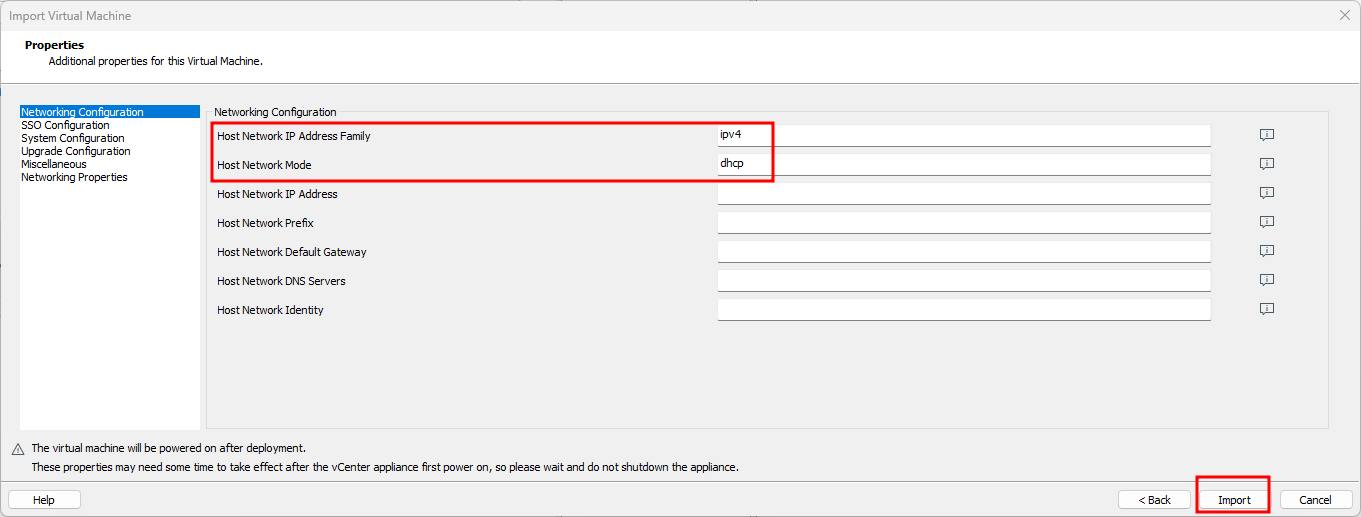The image size is (1361, 517).
Task: Focus the Host Network Identity field
Action: pos(964,309)
